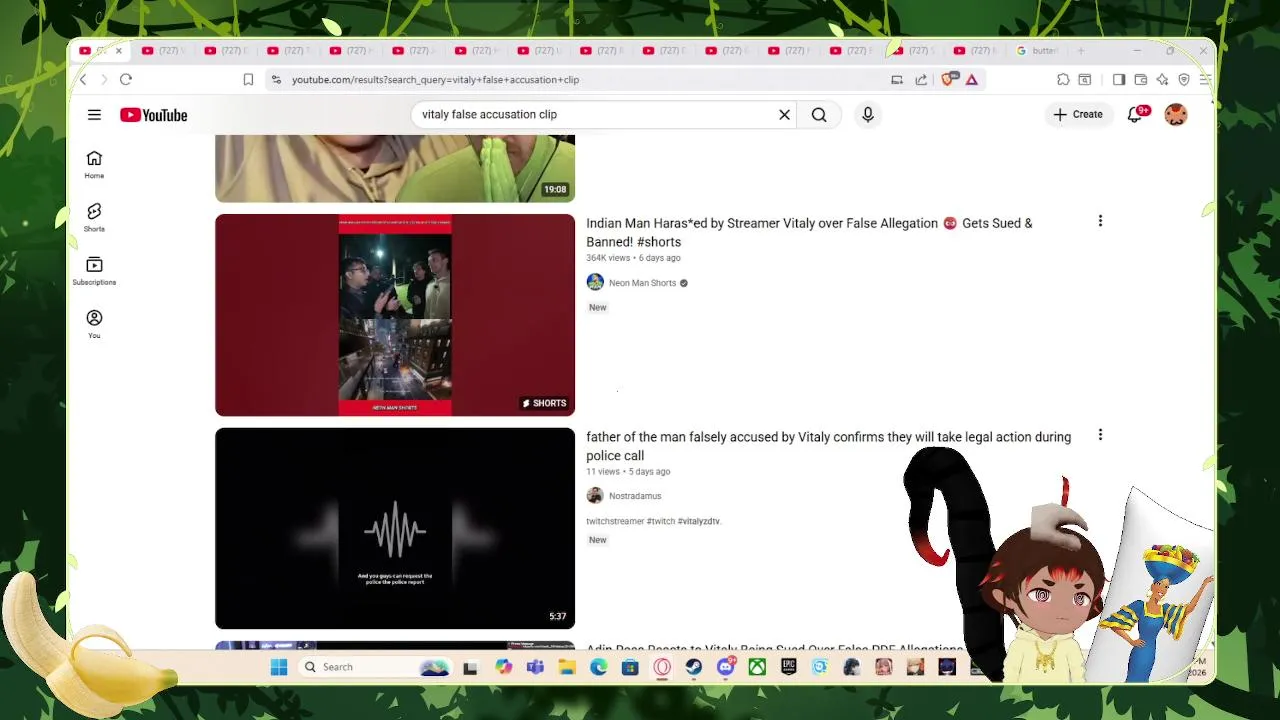The image size is (1280, 720).
Task: Open the Brave Shields lion icon
Action: click(x=949, y=79)
